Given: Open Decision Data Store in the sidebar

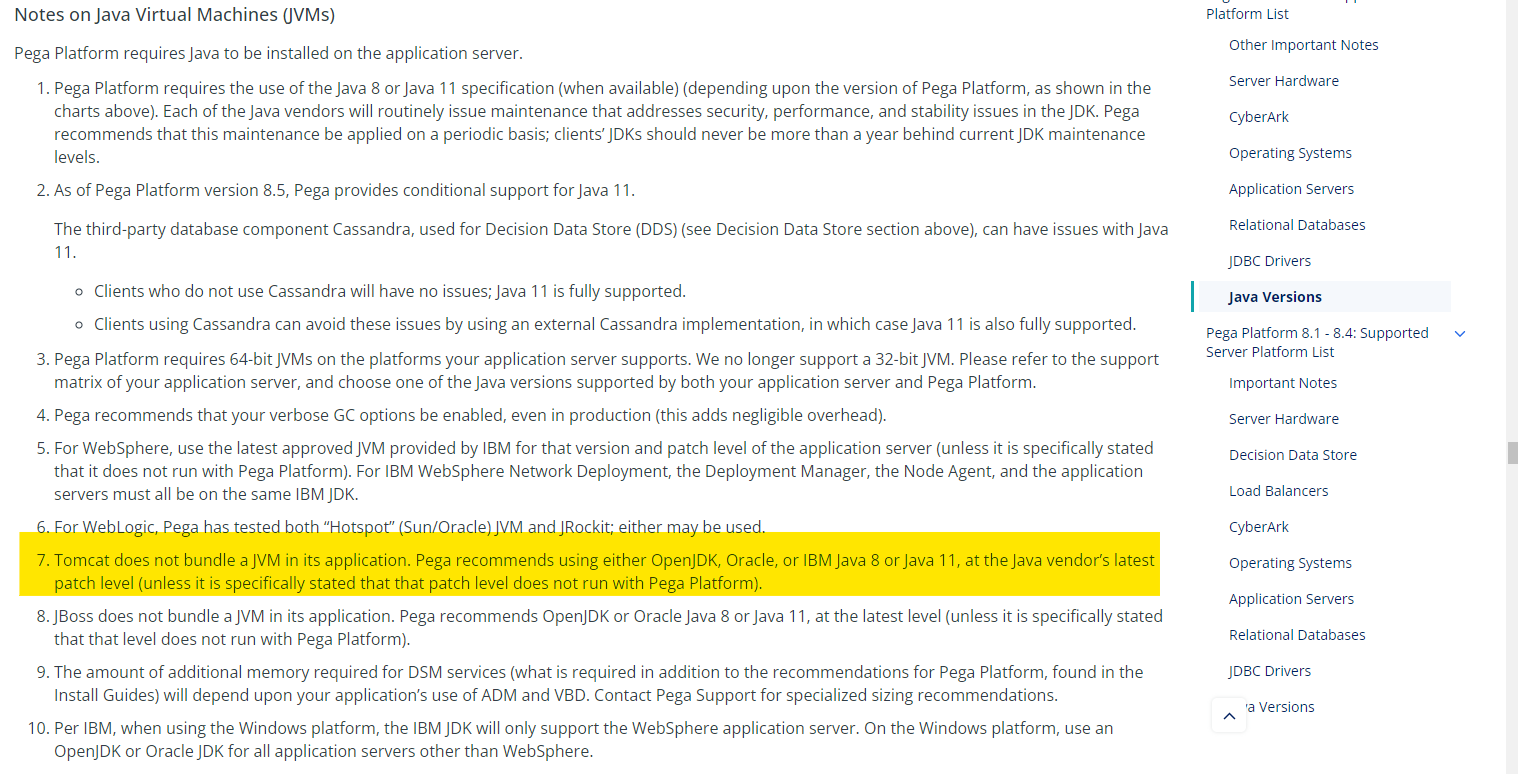Looking at the screenshot, I should tap(1292, 454).
